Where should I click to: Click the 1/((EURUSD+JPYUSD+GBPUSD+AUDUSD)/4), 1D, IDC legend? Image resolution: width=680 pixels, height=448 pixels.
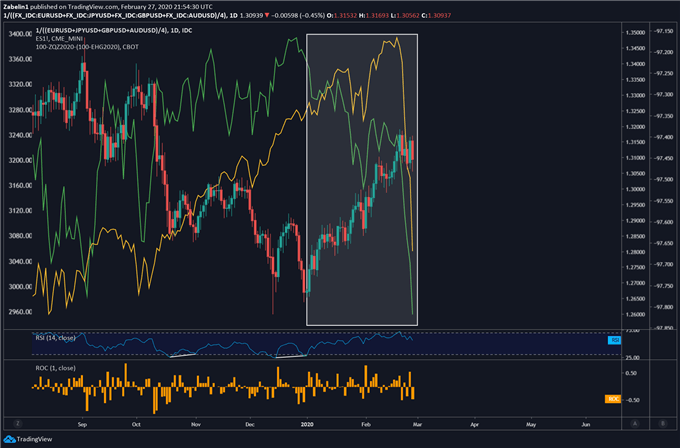coord(114,30)
